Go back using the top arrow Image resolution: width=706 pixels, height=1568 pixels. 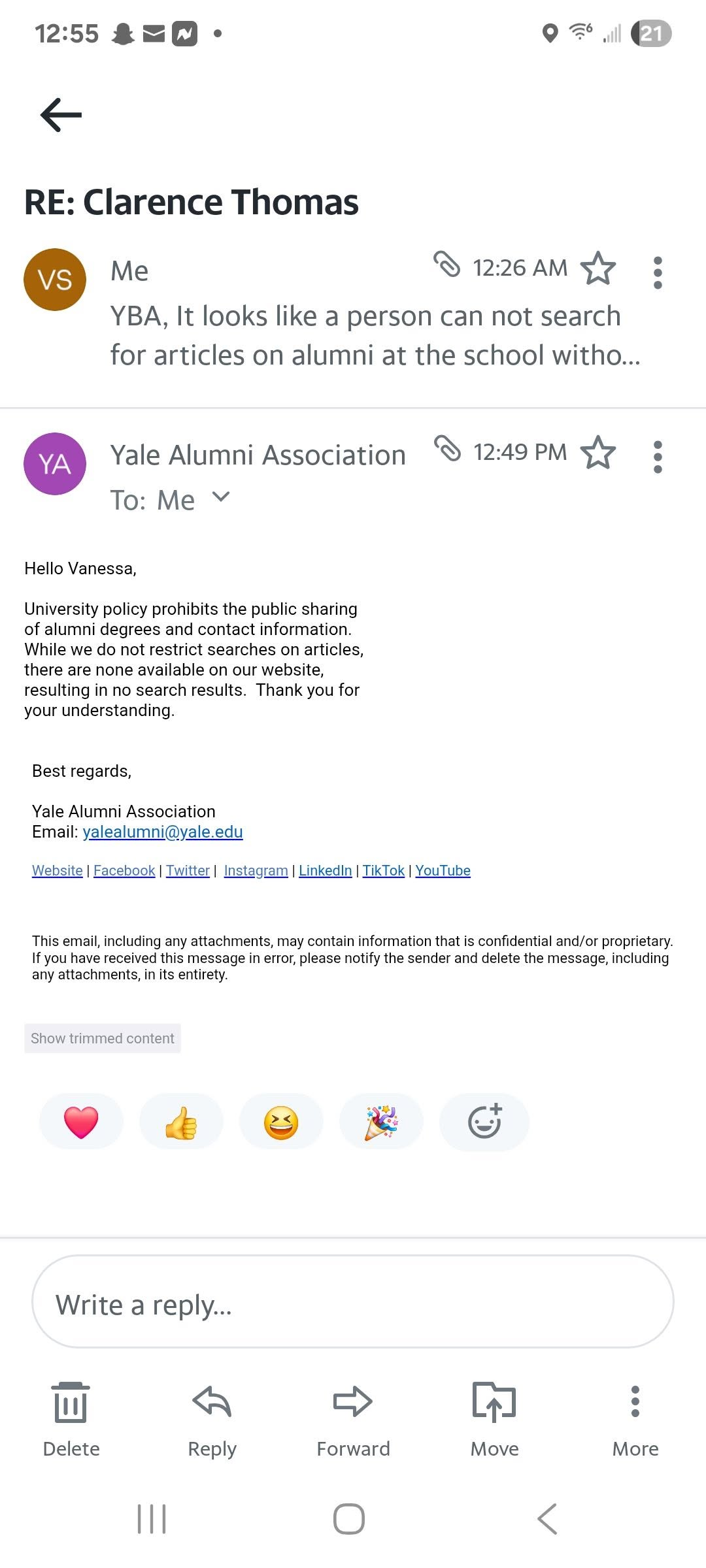coord(61,115)
